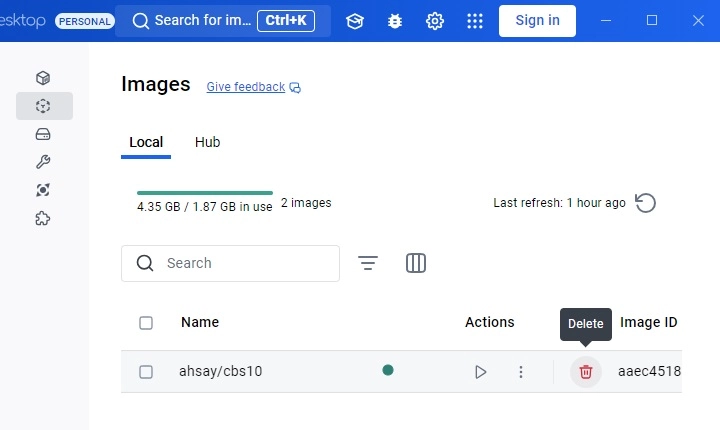Screen dimensions: 720x430
Task: Click the Actions column header
Action: tap(489, 322)
